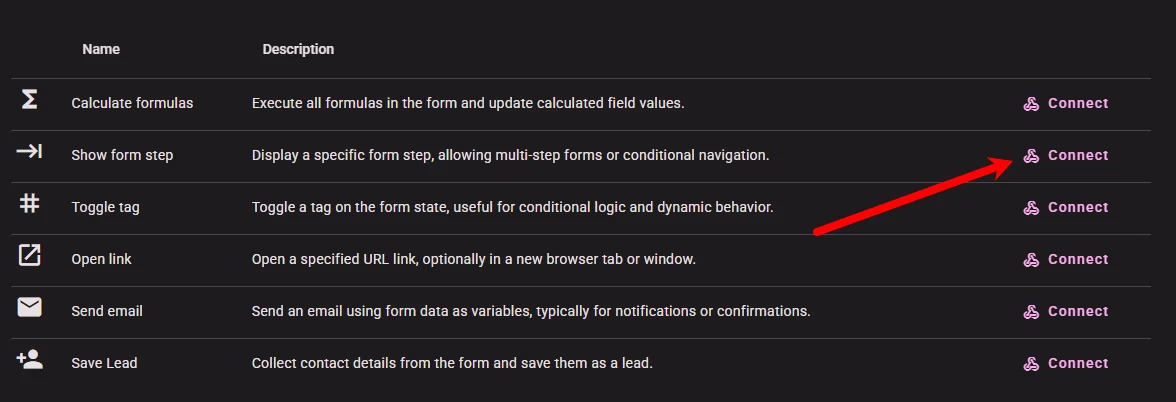Click the Toggle tag row description
This screenshot has height=402, width=1176.
click(x=512, y=207)
